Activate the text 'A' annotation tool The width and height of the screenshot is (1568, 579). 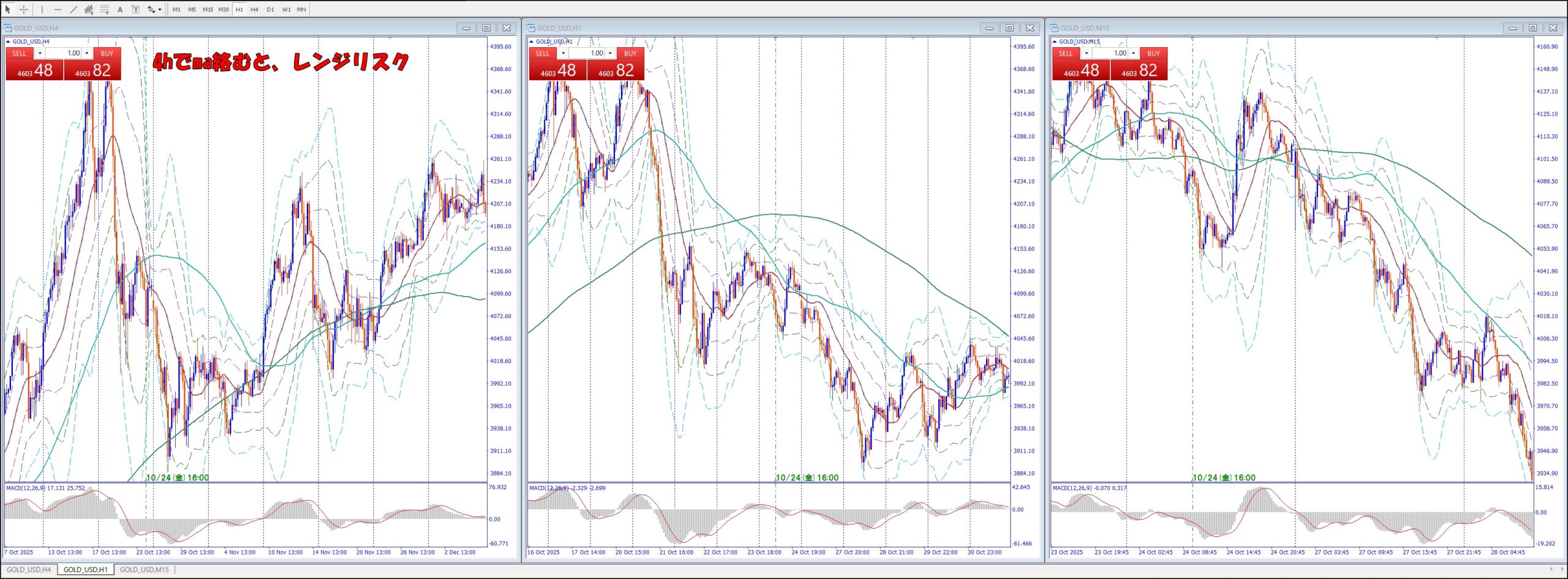click(120, 9)
